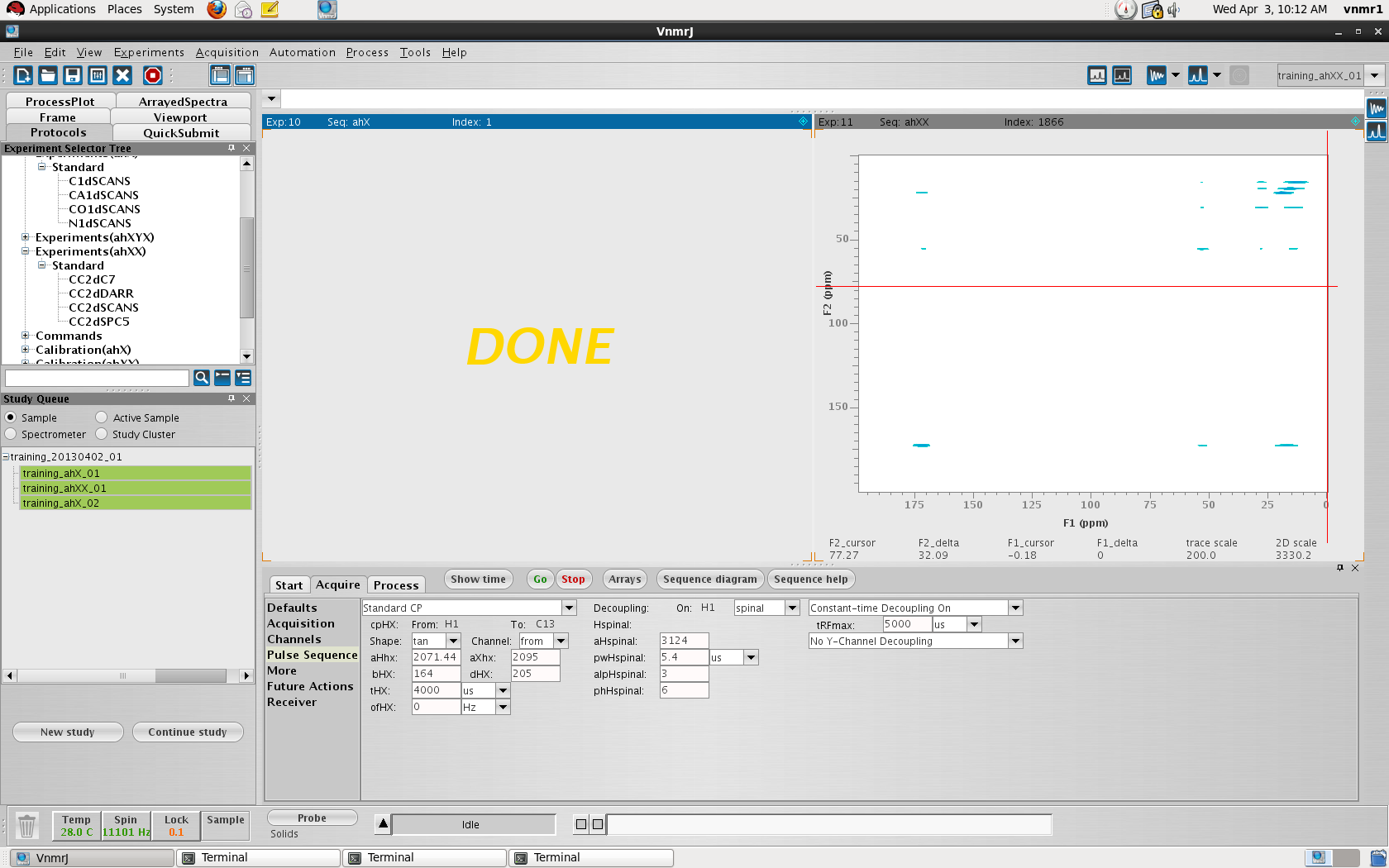Open the Acquisition menu
Viewport: 1389px width, 868px height.
(x=227, y=52)
